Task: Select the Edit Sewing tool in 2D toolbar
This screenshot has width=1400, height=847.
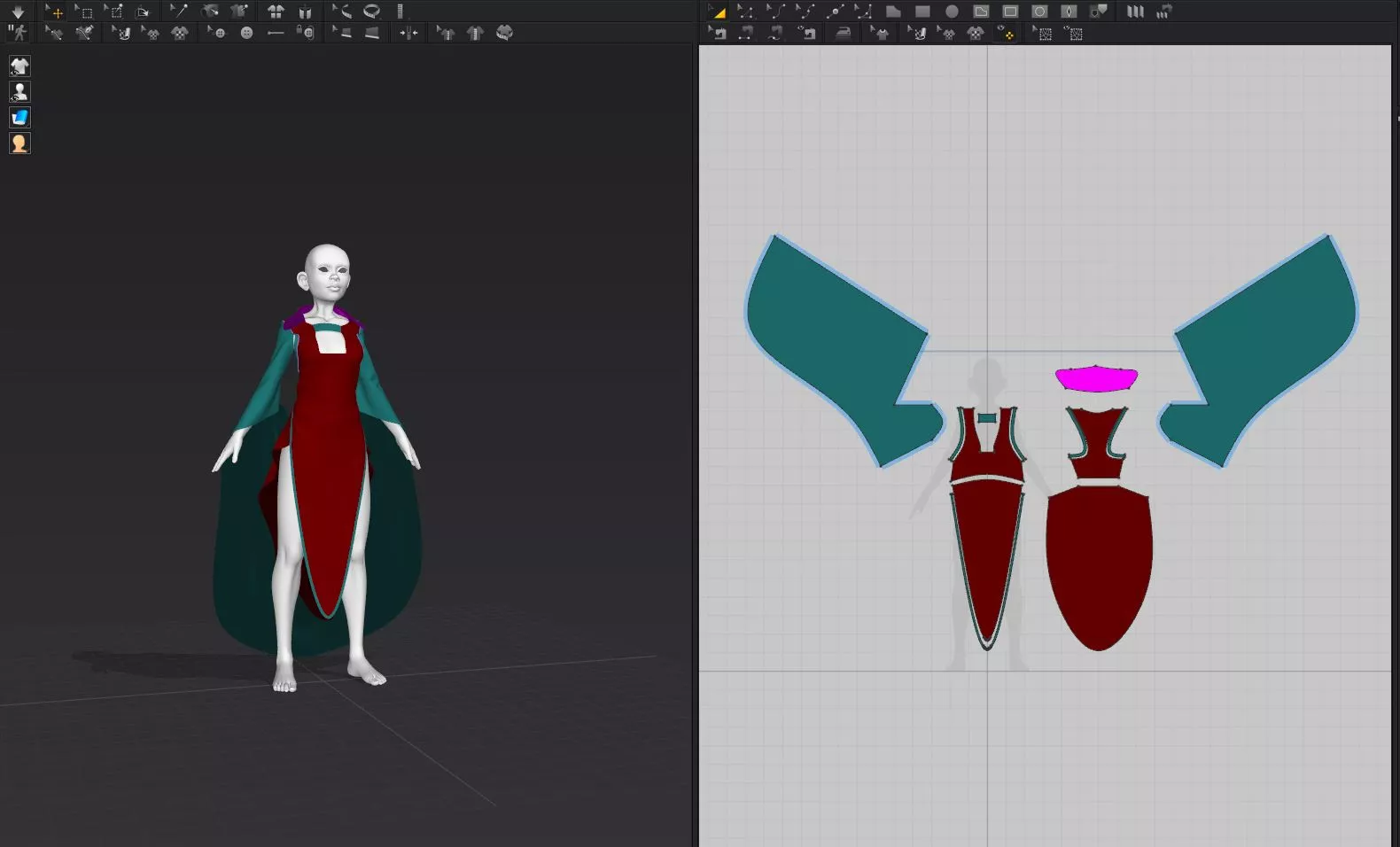Action: (718, 34)
